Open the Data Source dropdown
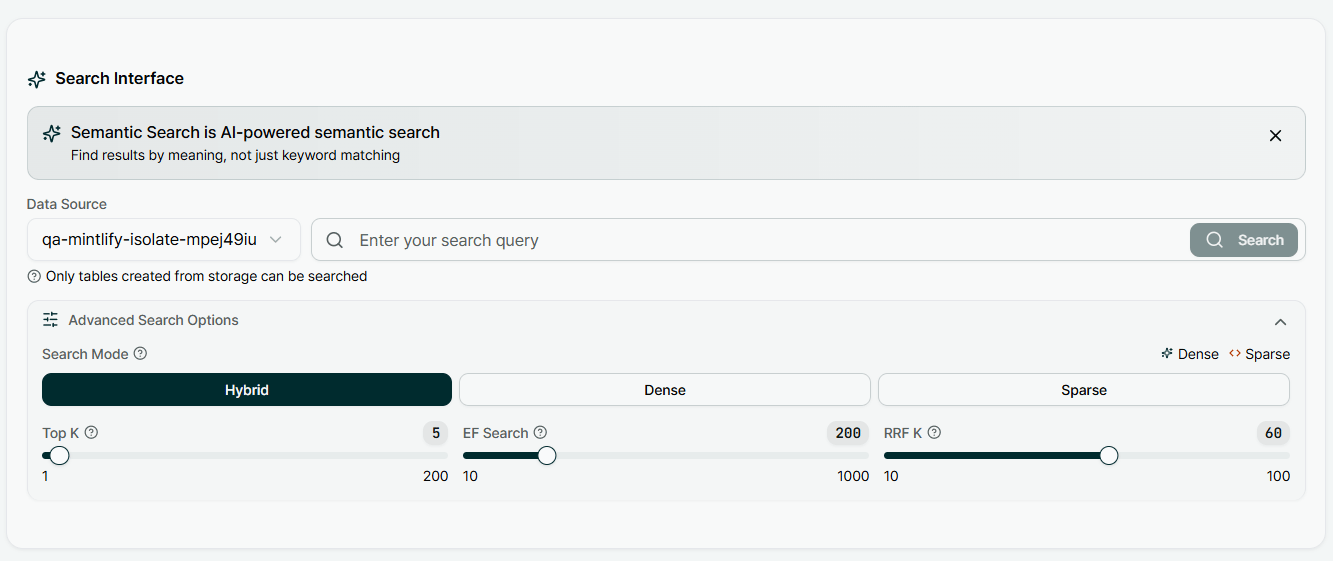This screenshot has width=1333, height=561. [164, 240]
